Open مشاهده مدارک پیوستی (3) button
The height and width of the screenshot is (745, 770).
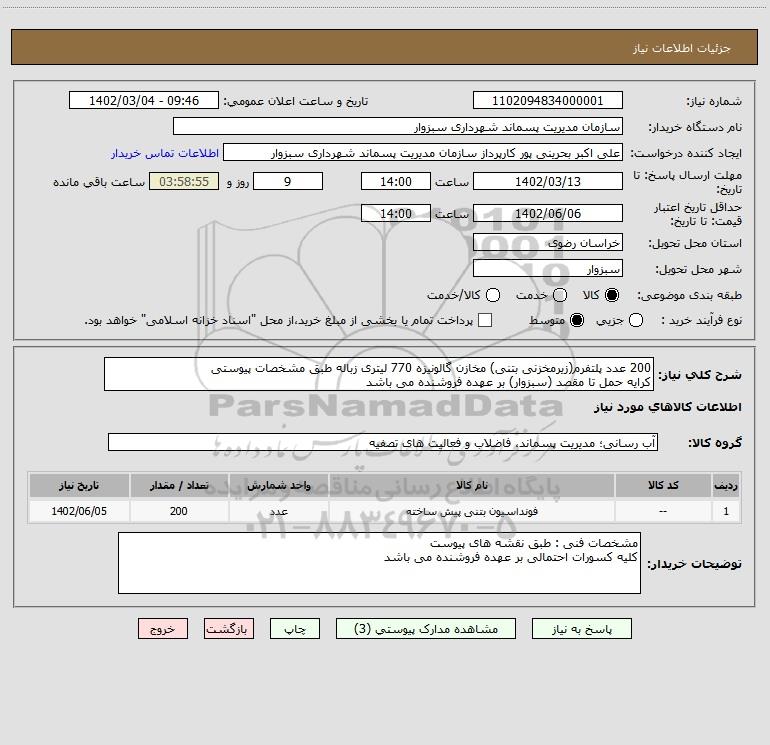pyautogui.click(x=426, y=629)
